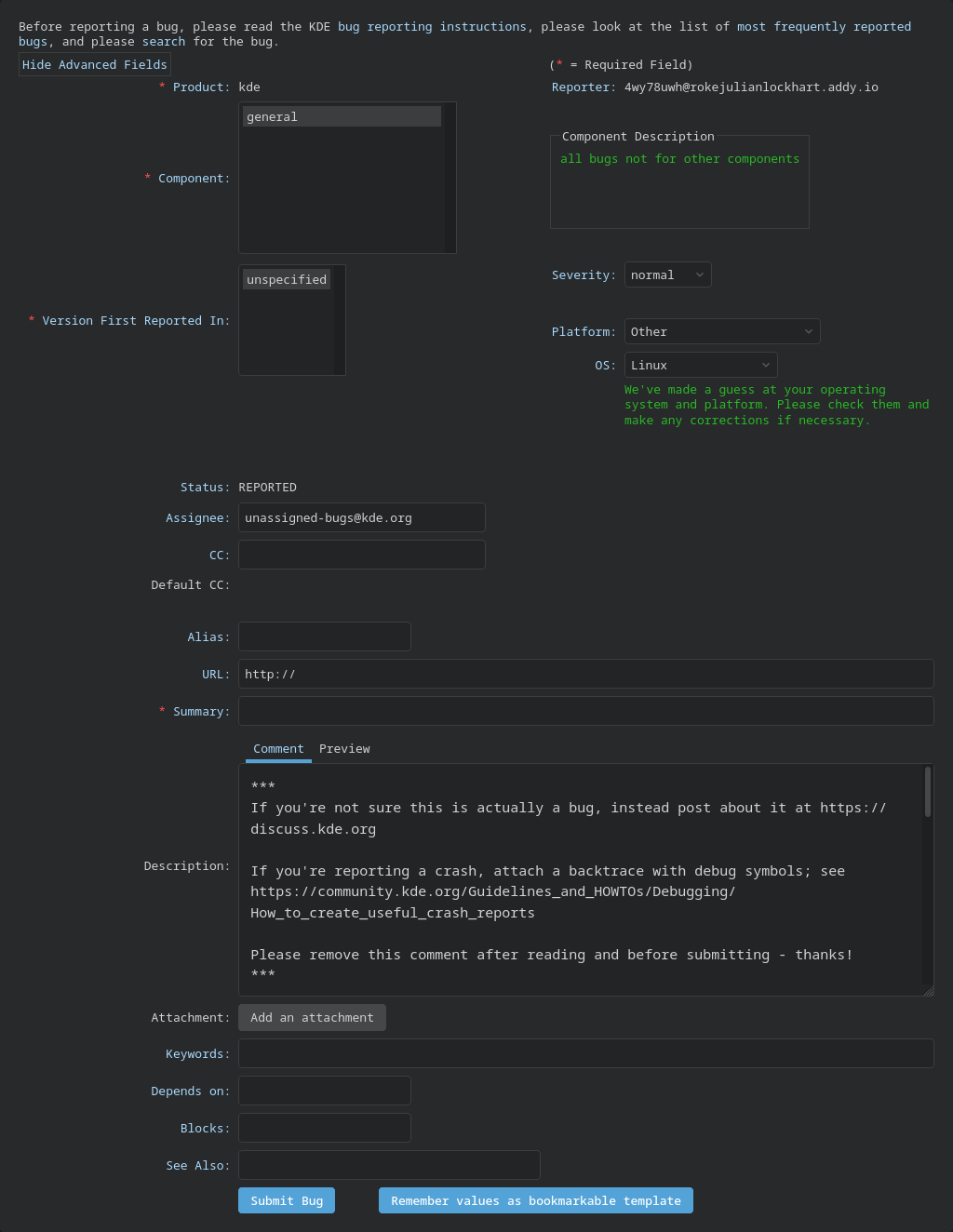Click the Description scrollbar thumb
Screen dimensions: 953x1232
[x=928, y=792]
